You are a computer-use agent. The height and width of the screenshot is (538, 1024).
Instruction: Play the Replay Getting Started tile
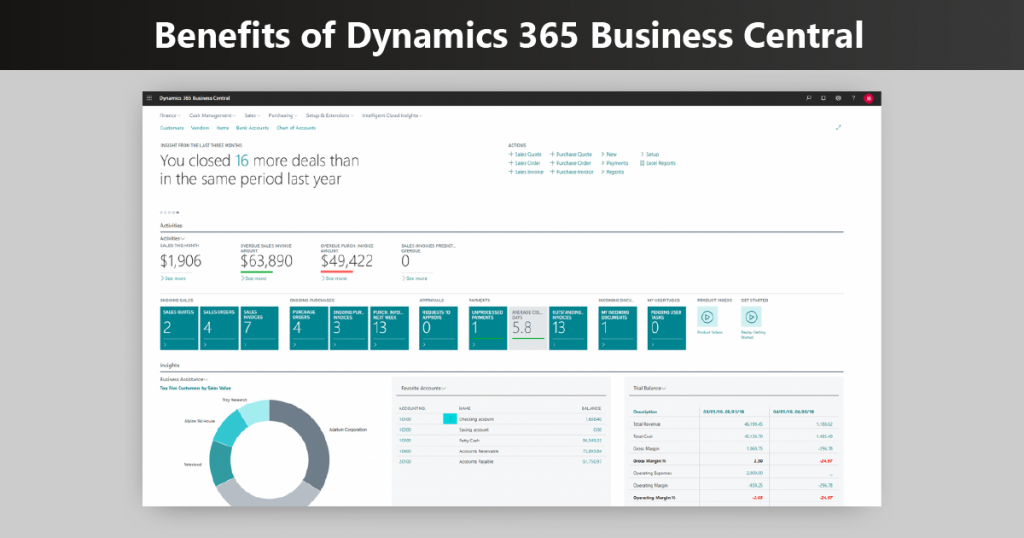[751, 317]
